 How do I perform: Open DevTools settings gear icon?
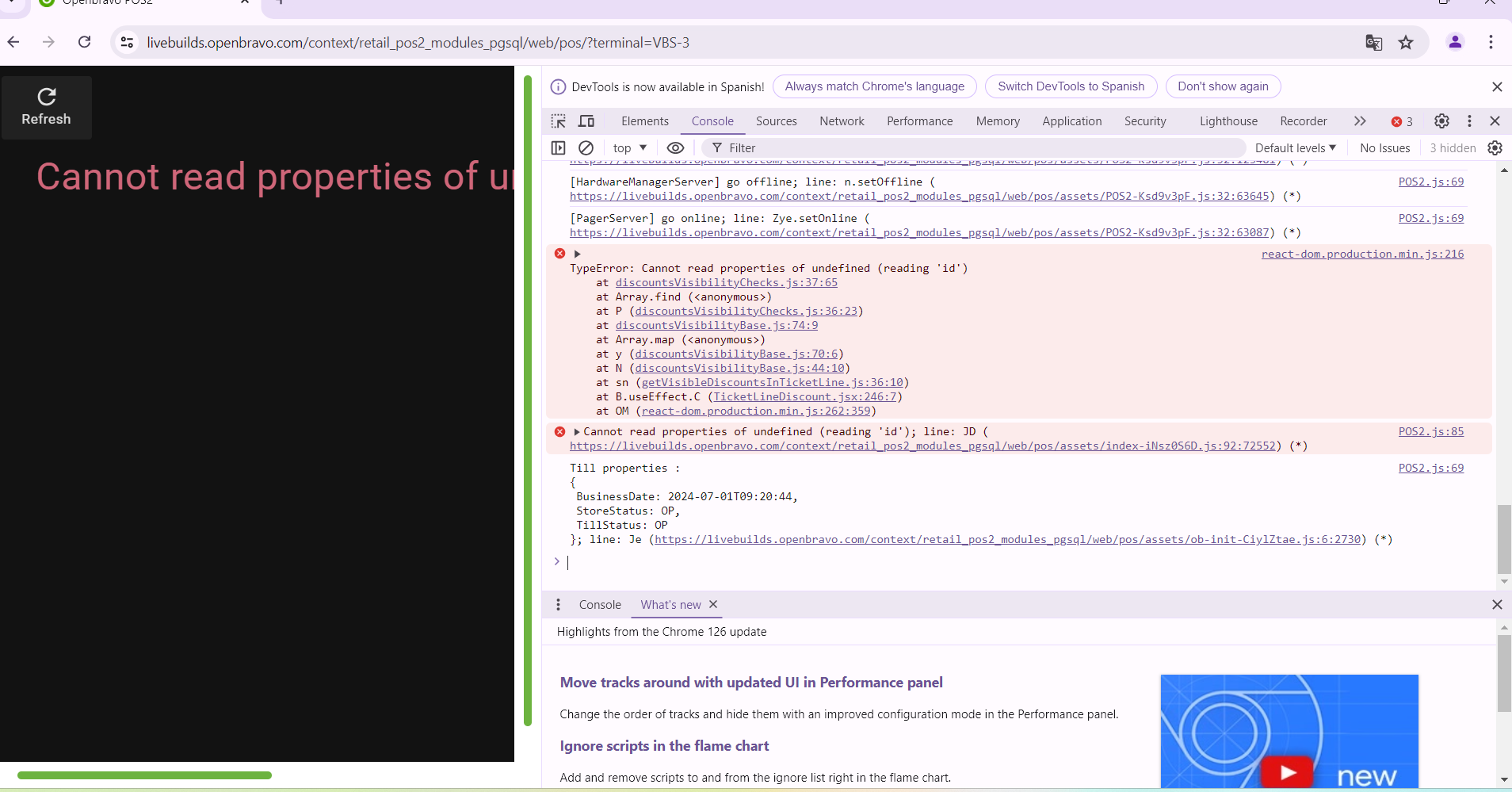1441,121
